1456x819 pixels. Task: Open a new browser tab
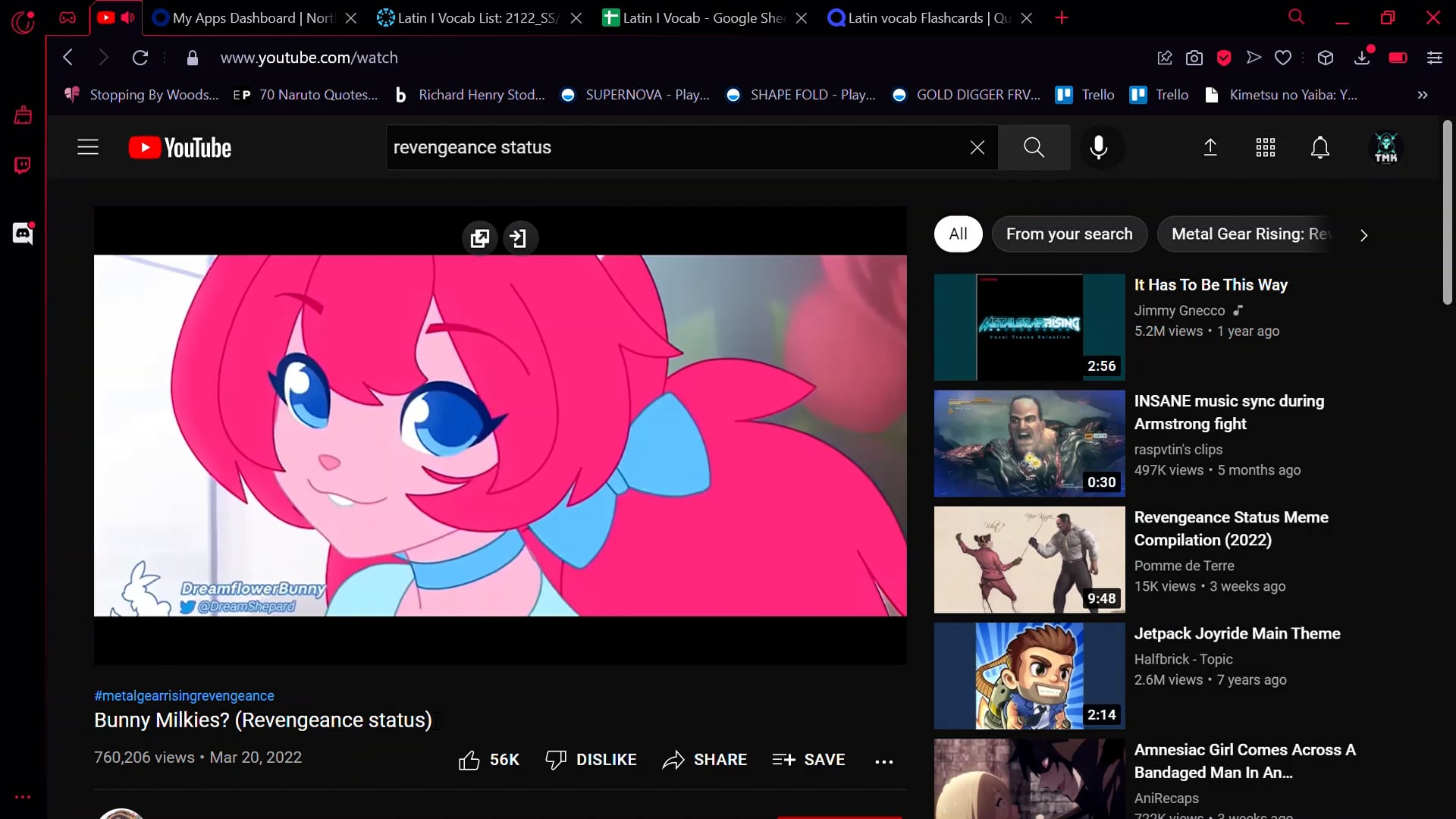click(1062, 18)
